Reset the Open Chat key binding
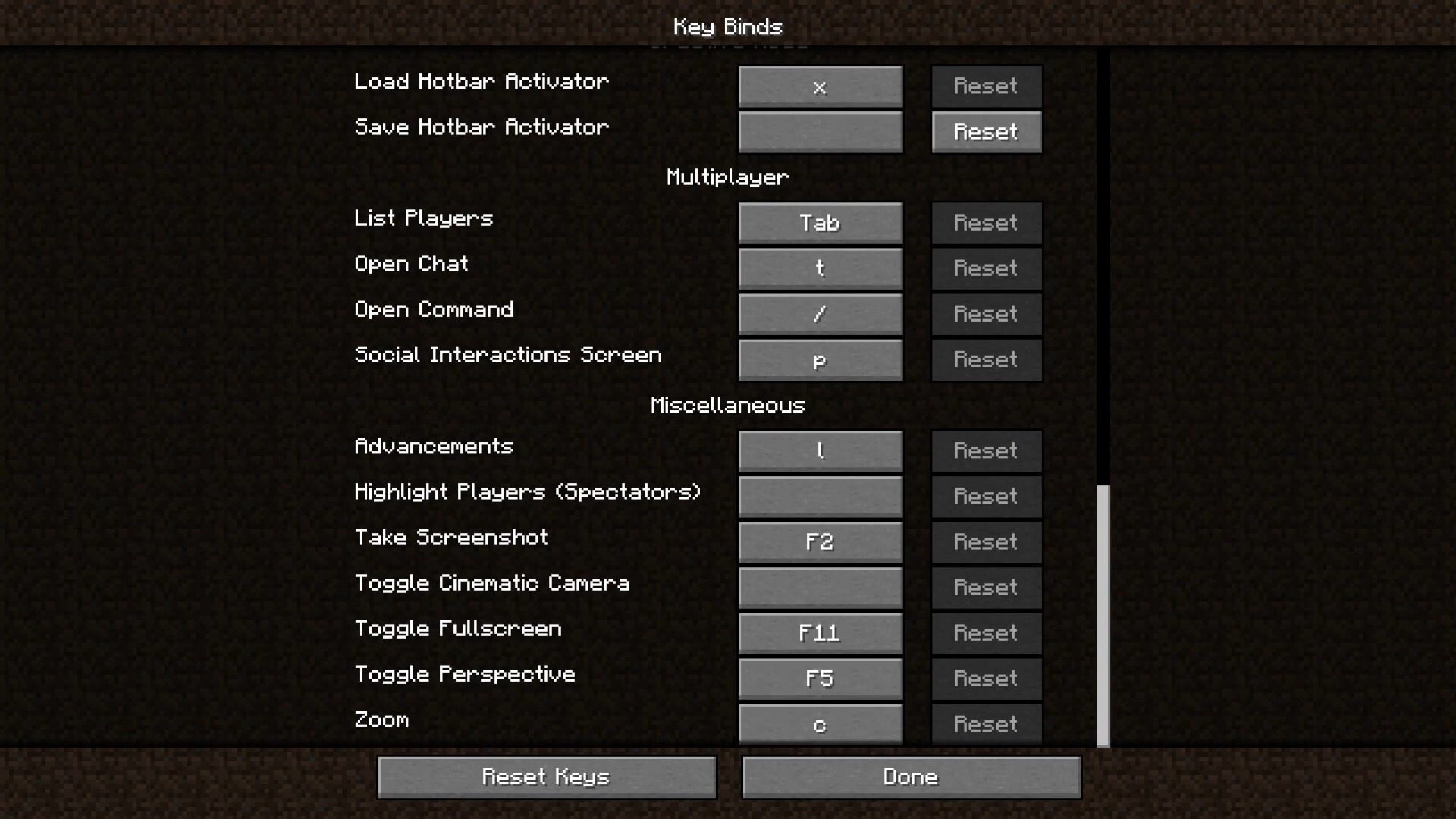 coord(985,268)
